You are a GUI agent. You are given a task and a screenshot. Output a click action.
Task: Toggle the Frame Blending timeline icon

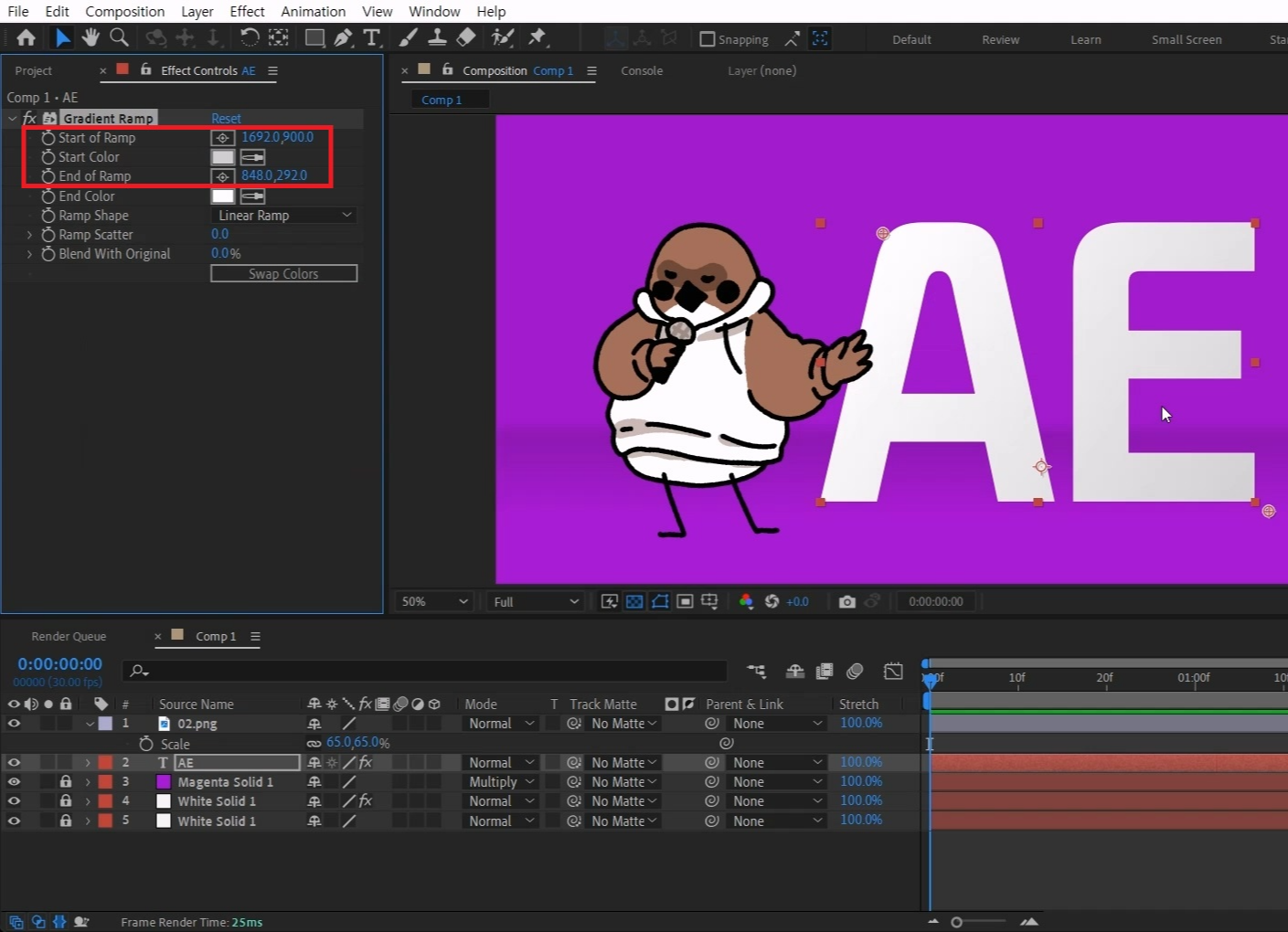point(824,672)
